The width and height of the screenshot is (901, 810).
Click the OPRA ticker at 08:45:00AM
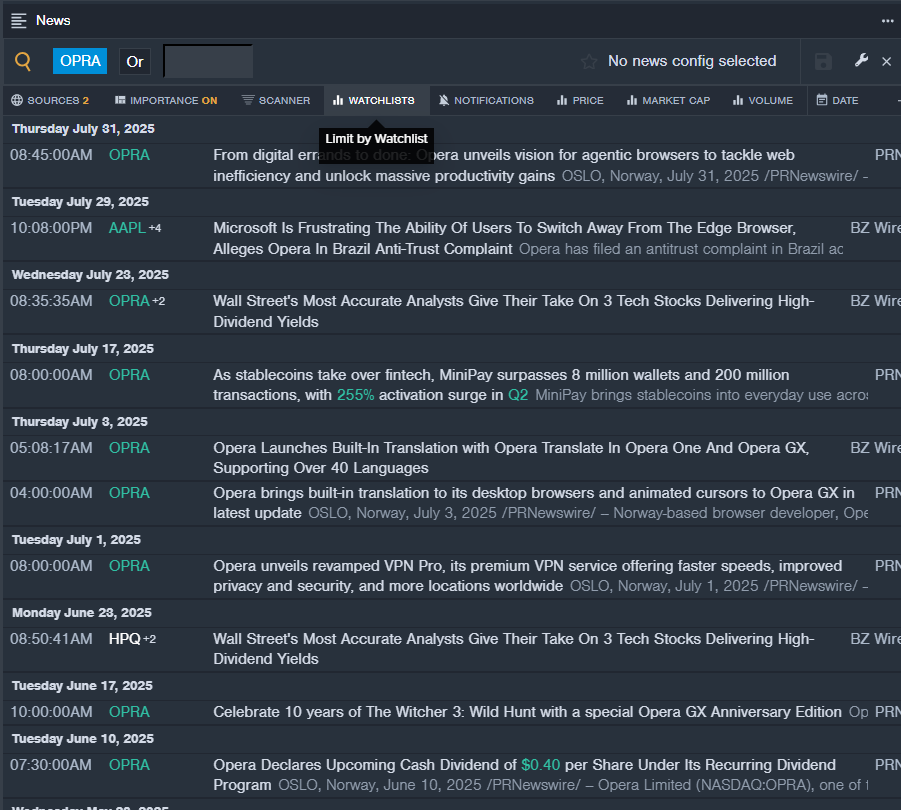tap(129, 155)
